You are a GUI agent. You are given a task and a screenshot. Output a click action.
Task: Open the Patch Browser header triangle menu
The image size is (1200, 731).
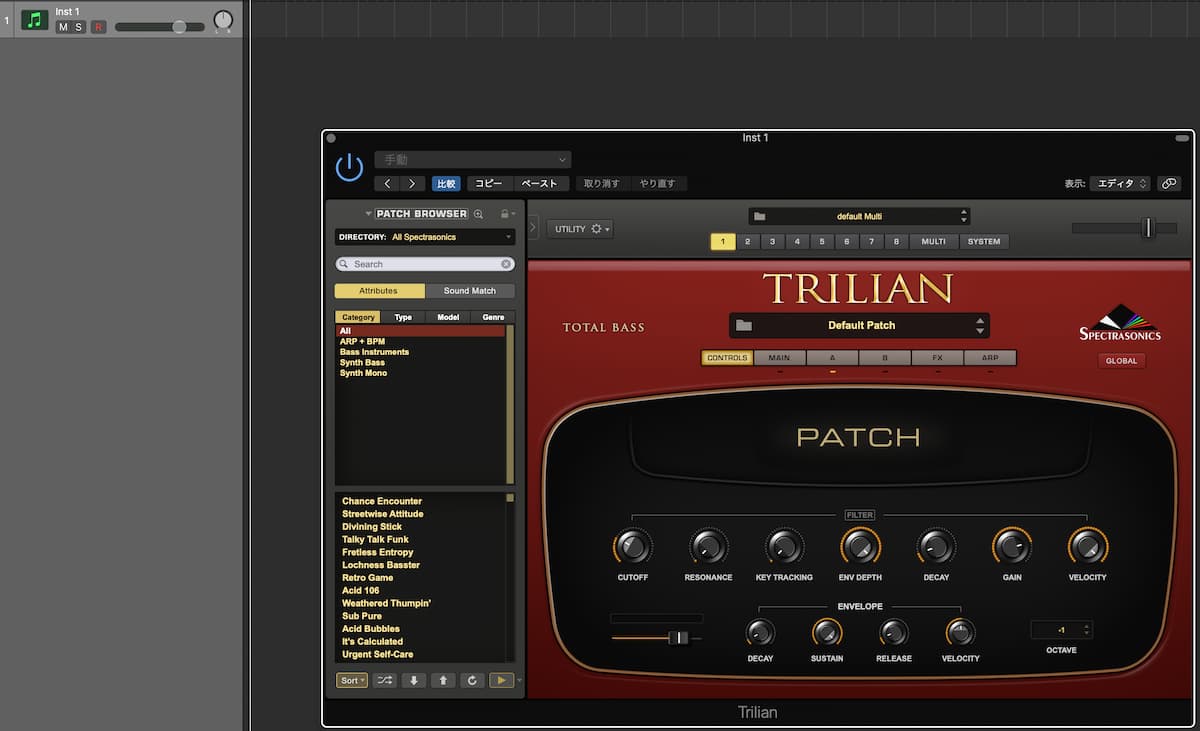pyautogui.click(x=368, y=213)
